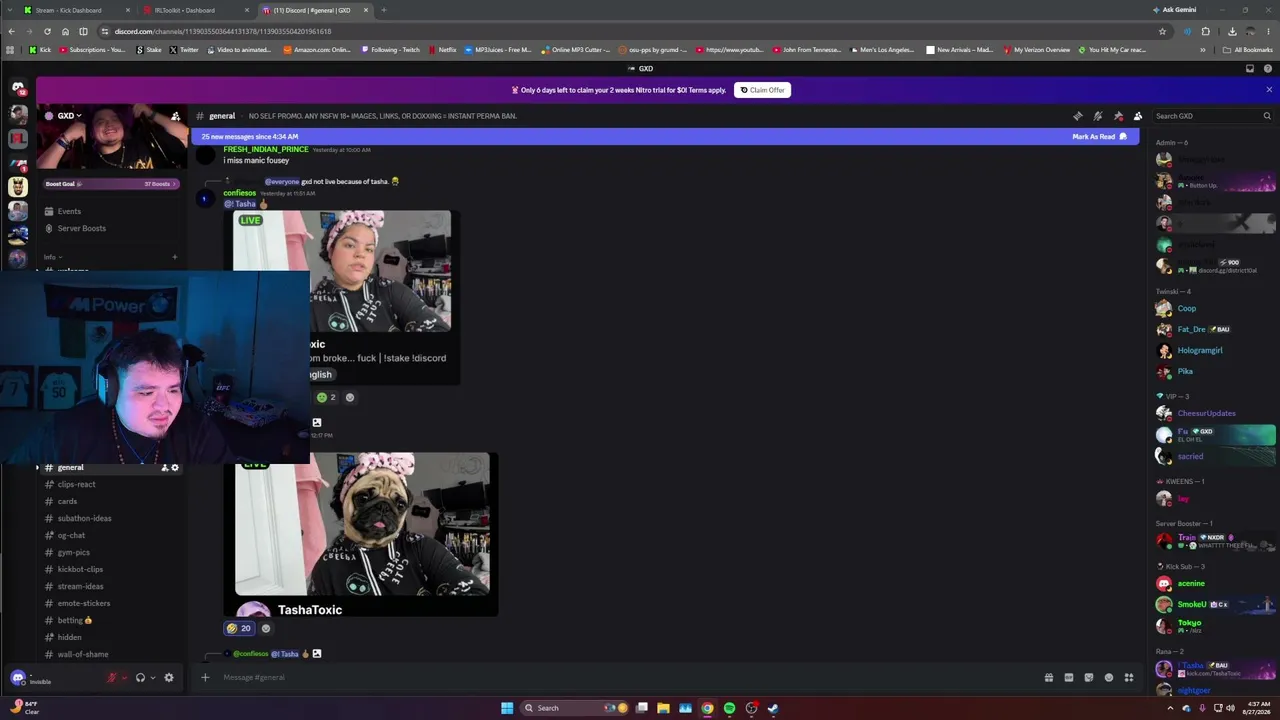The image size is (1280, 720).
Task: Open Spotify from the taskbar
Action: [x=729, y=708]
